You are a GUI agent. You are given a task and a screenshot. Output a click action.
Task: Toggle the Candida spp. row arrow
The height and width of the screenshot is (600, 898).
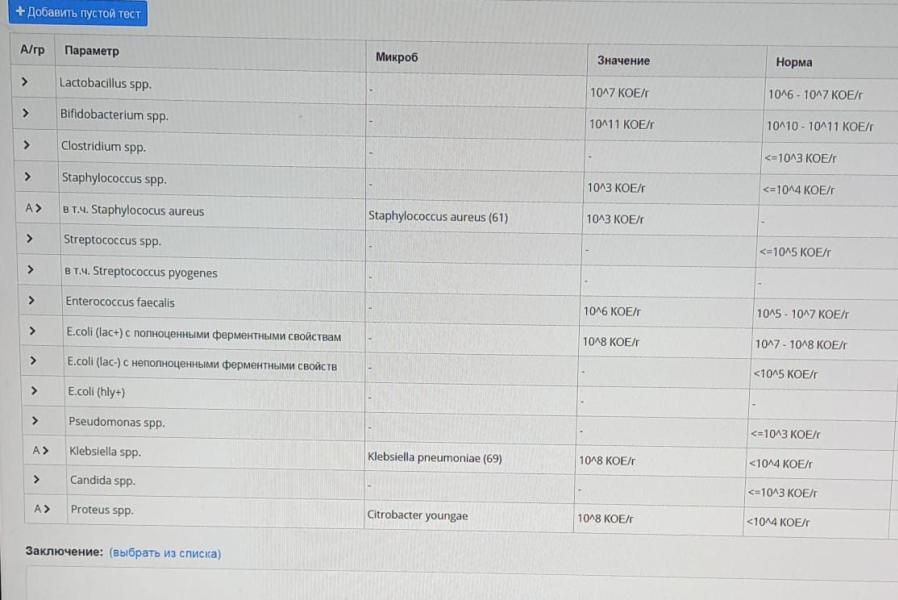tap(36, 480)
